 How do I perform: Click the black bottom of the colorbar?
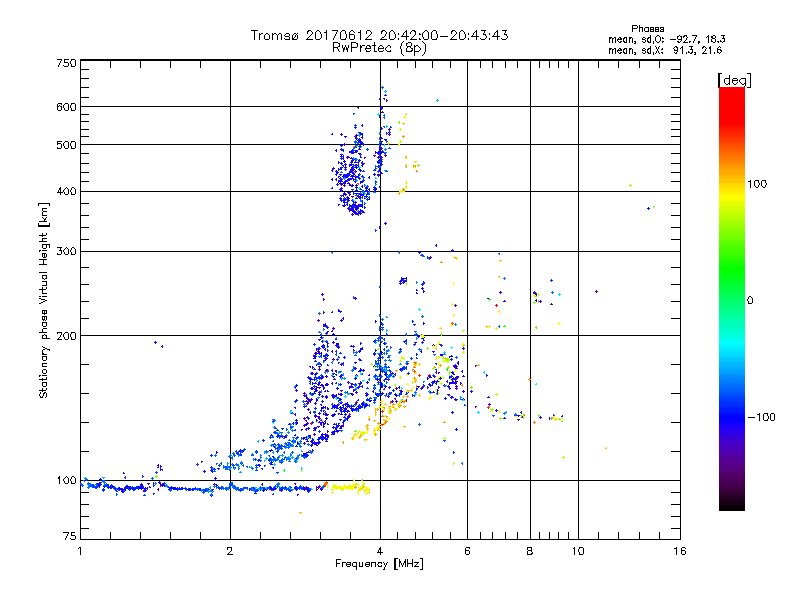pos(732,503)
